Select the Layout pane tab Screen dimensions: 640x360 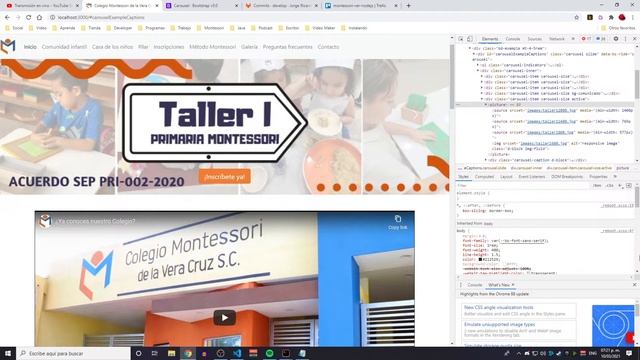point(506,177)
